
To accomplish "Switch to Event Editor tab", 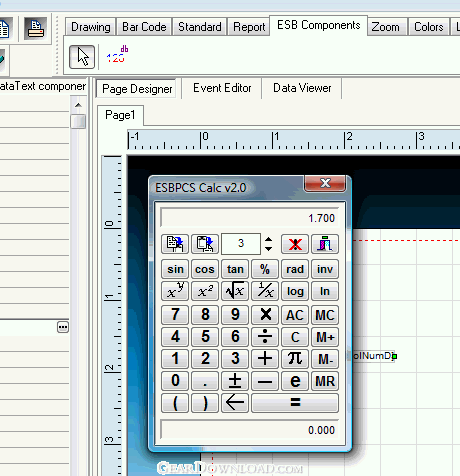I will click(222, 88).
